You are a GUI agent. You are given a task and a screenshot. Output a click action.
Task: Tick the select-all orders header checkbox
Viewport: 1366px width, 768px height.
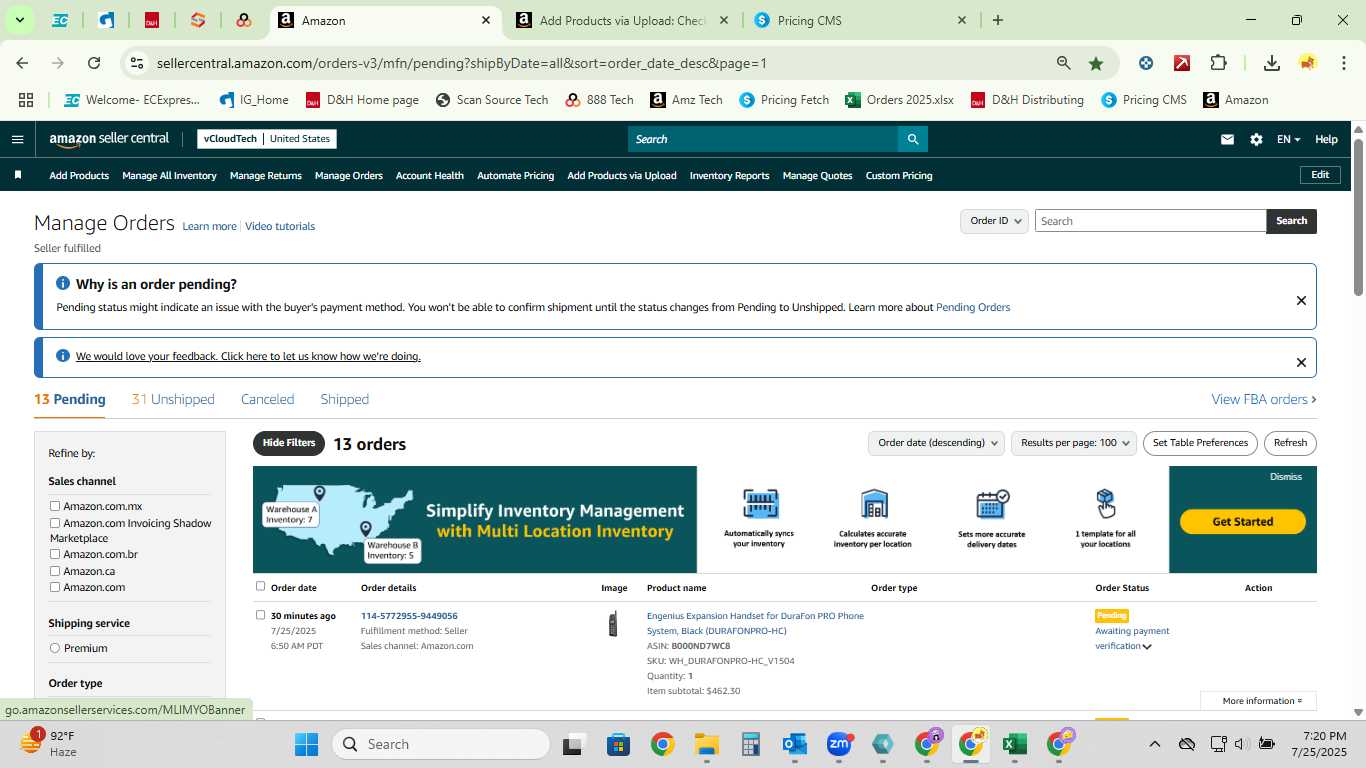click(x=261, y=586)
